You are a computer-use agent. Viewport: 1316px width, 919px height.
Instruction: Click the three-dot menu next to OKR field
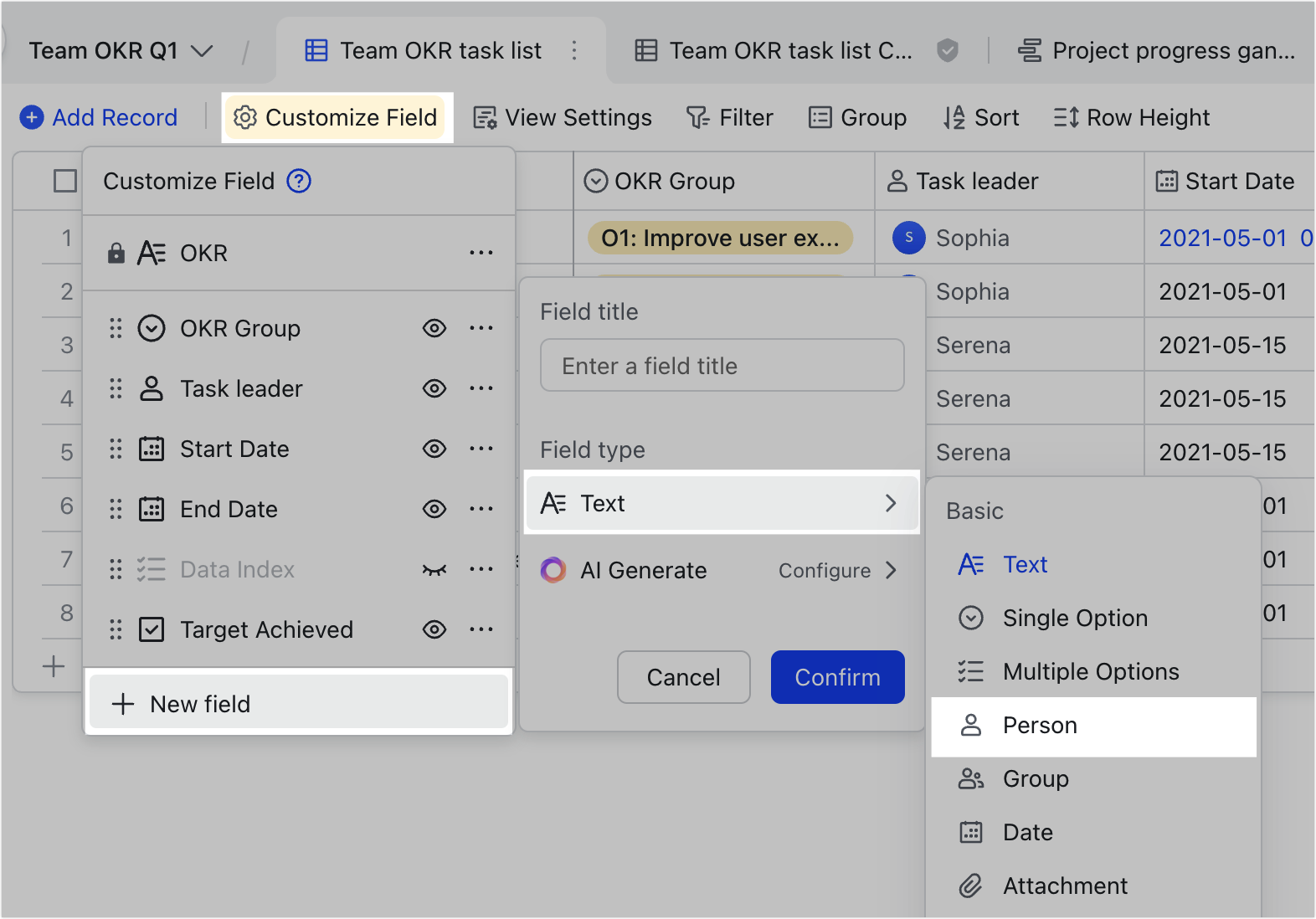(x=481, y=253)
